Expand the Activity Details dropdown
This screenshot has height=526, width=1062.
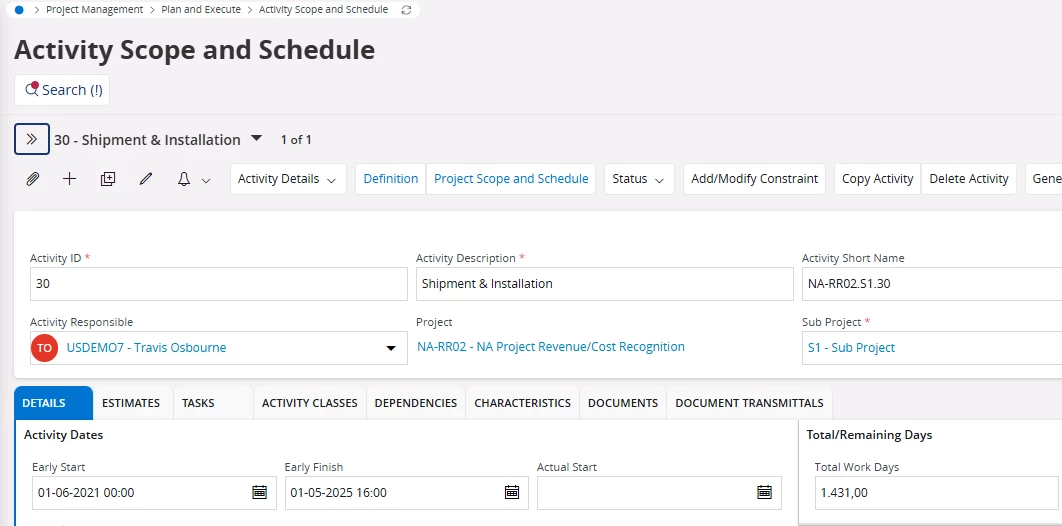coord(288,179)
